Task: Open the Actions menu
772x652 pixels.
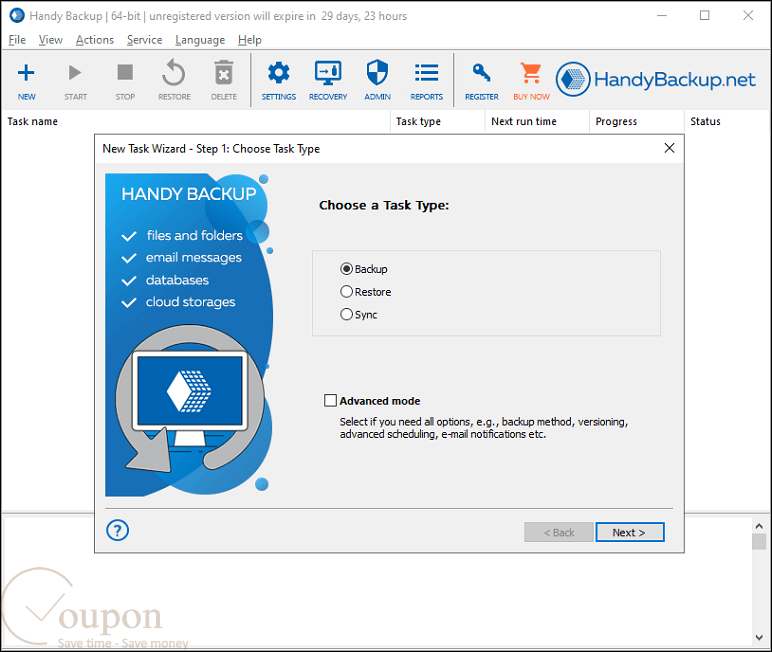Action: tap(95, 40)
